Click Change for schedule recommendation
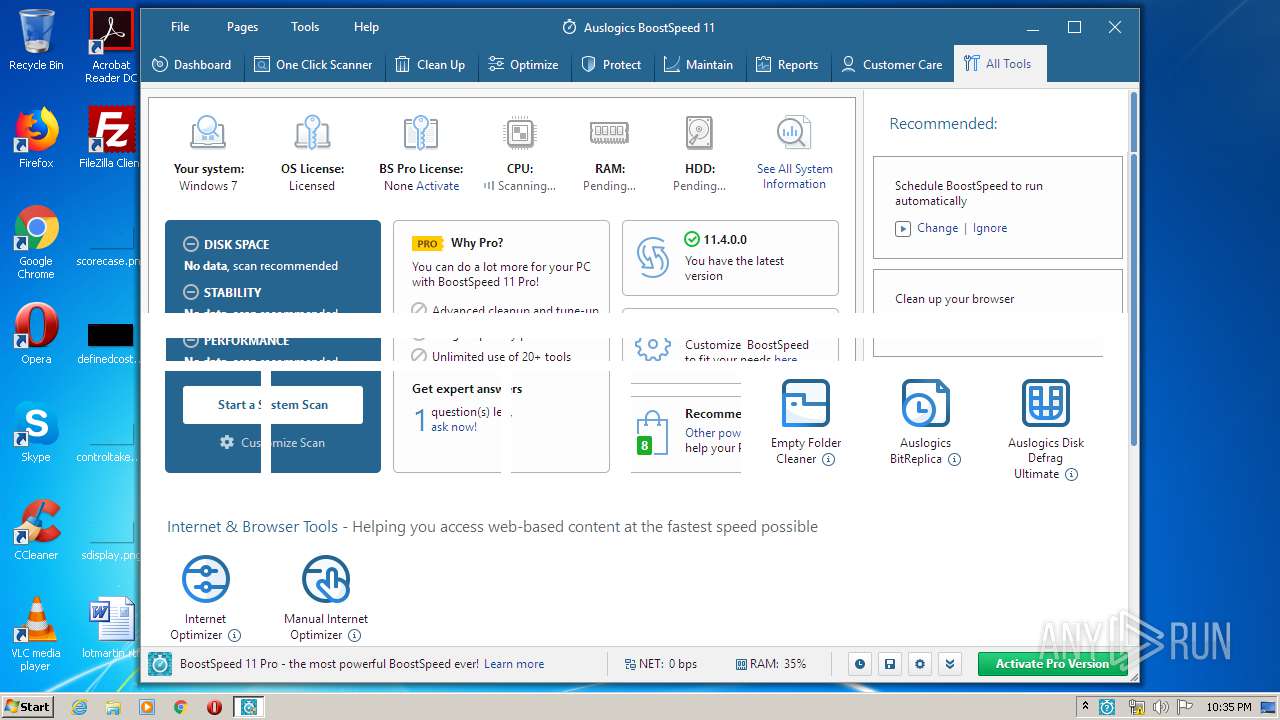This screenshot has width=1280, height=720. (x=938, y=228)
